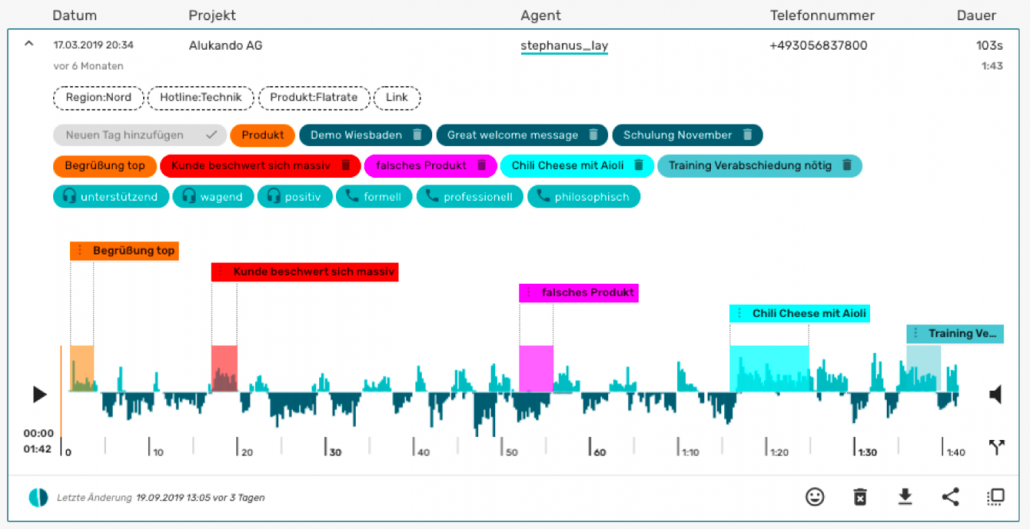Play the call recording
This screenshot has width=1030, height=530.
pos(39,394)
